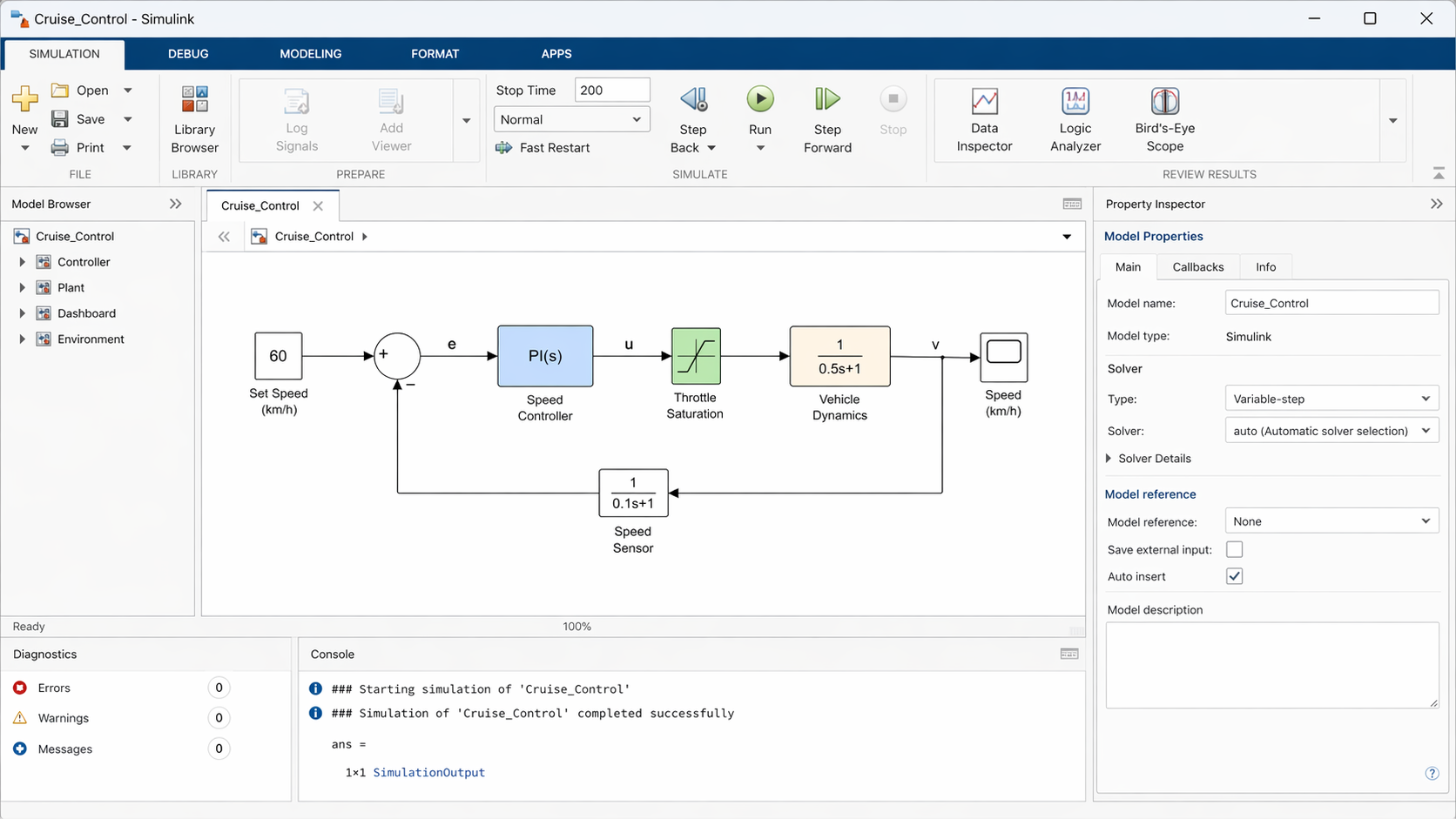Click the New model icon
Image resolution: width=1456 pixels, height=819 pixels.
pos(24,98)
